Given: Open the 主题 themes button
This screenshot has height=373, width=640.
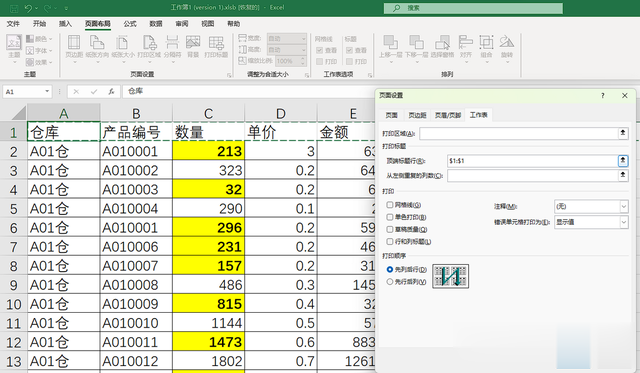Looking at the screenshot, I should [14, 49].
